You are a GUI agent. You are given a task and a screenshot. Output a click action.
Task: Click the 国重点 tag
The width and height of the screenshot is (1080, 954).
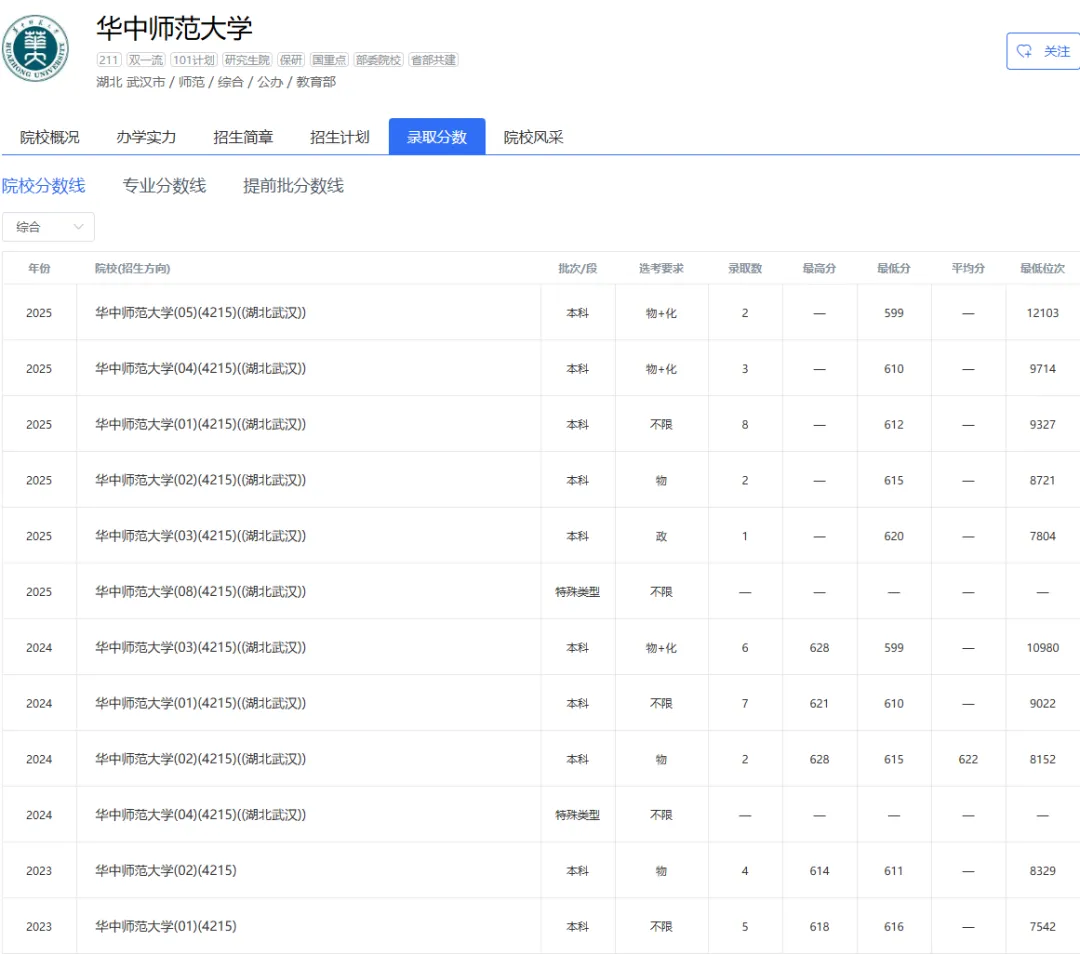click(329, 60)
